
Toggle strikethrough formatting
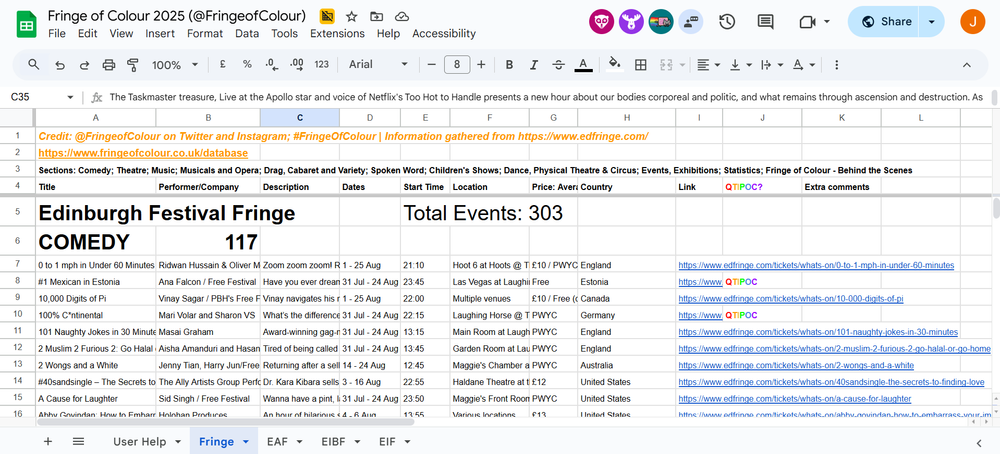pos(558,64)
